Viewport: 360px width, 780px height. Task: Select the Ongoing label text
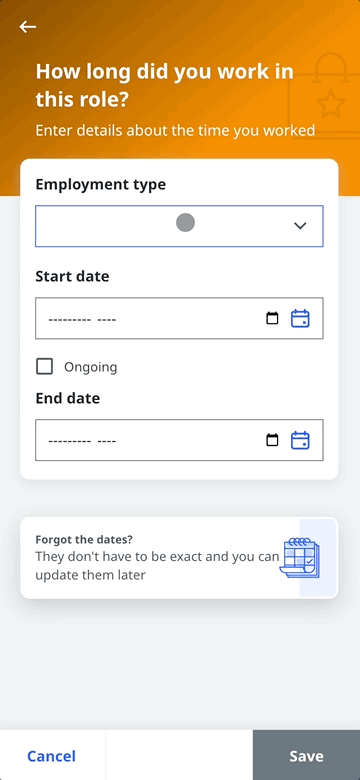[x=90, y=368]
